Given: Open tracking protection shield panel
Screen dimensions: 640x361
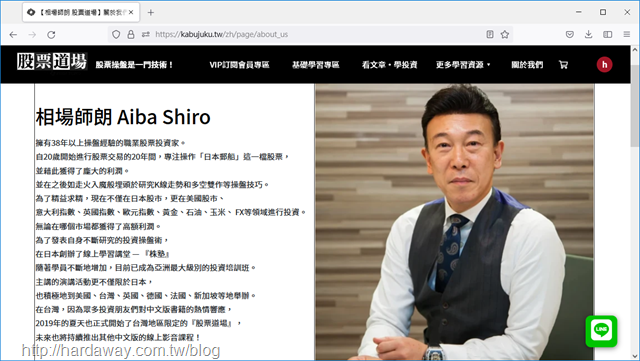Looking at the screenshot, I should pos(116,34).
